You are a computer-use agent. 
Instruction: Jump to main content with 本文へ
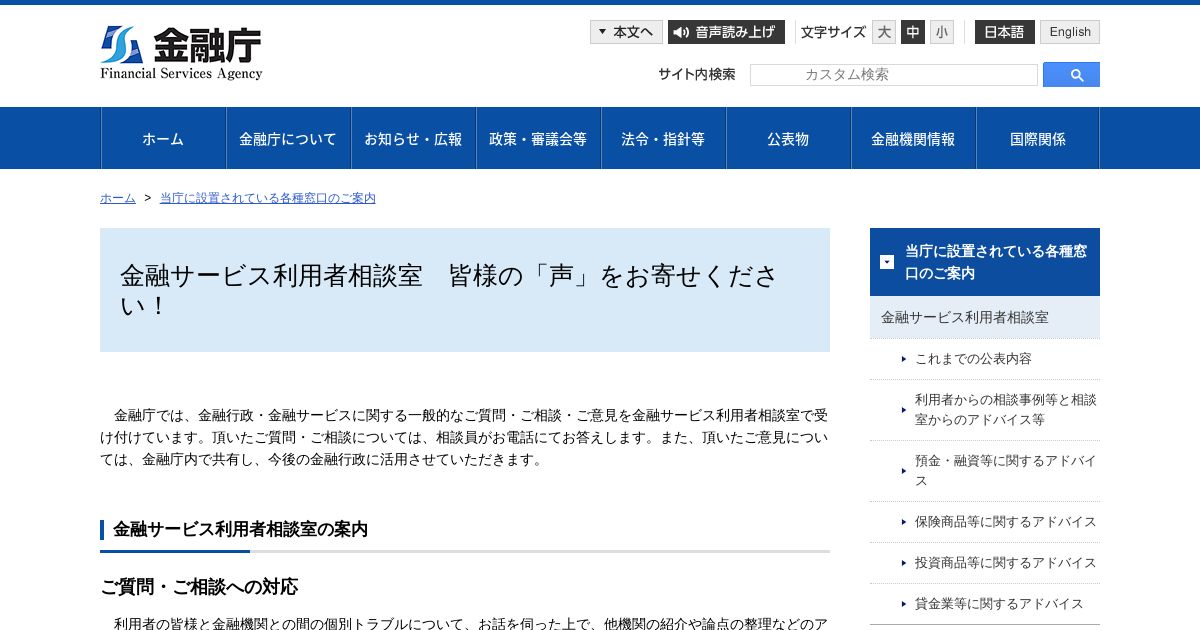pos(626,32)
